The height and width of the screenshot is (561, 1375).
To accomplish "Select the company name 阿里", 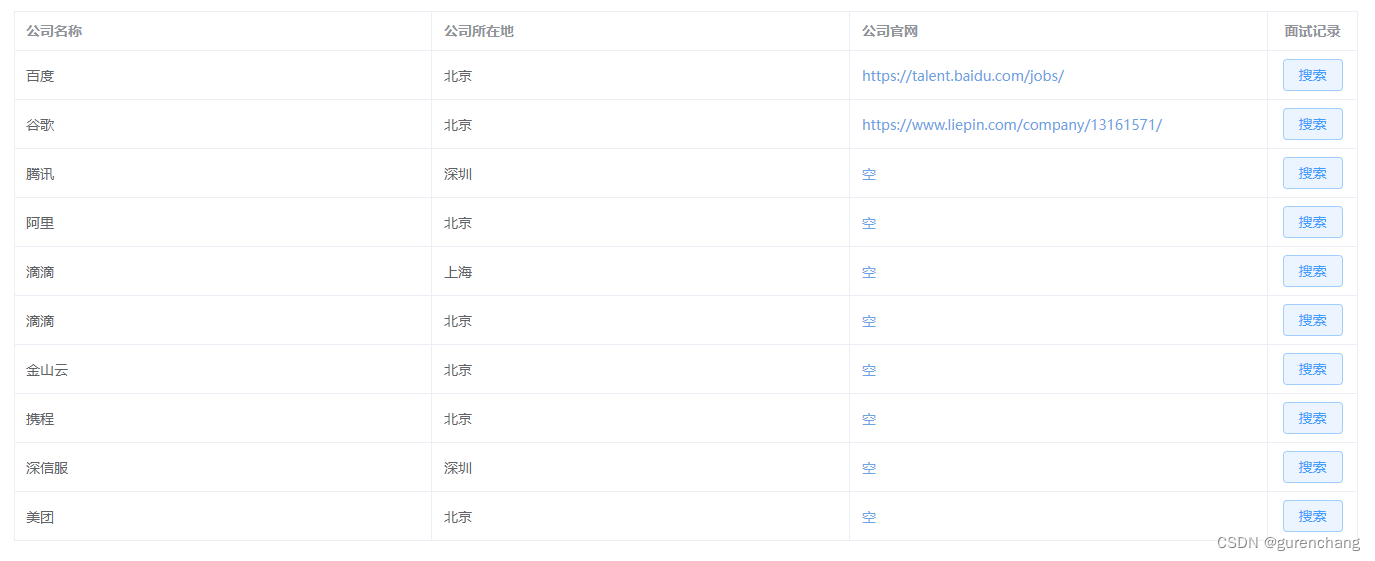I will click(x=40, y=223).
